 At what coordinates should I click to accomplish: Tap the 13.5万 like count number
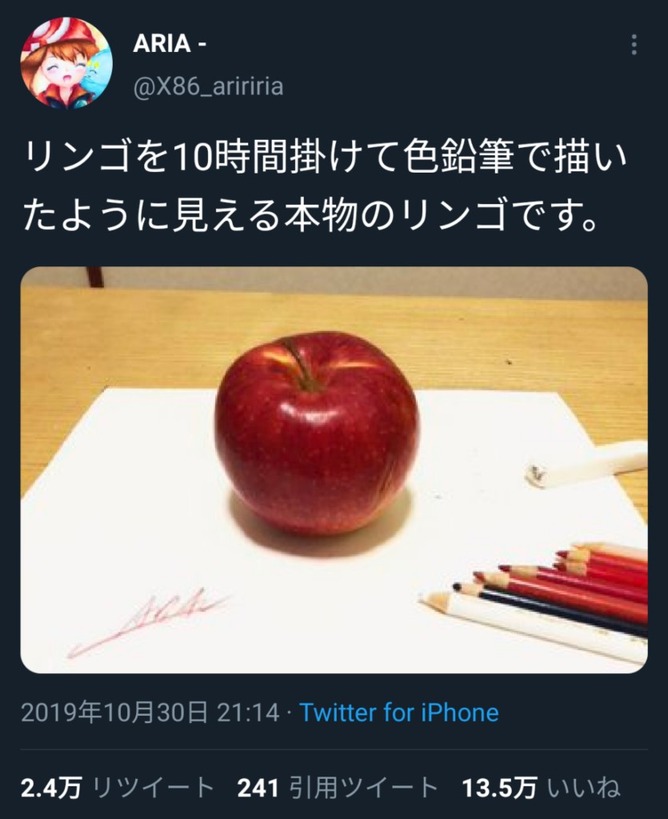click(x=500, y=788)
